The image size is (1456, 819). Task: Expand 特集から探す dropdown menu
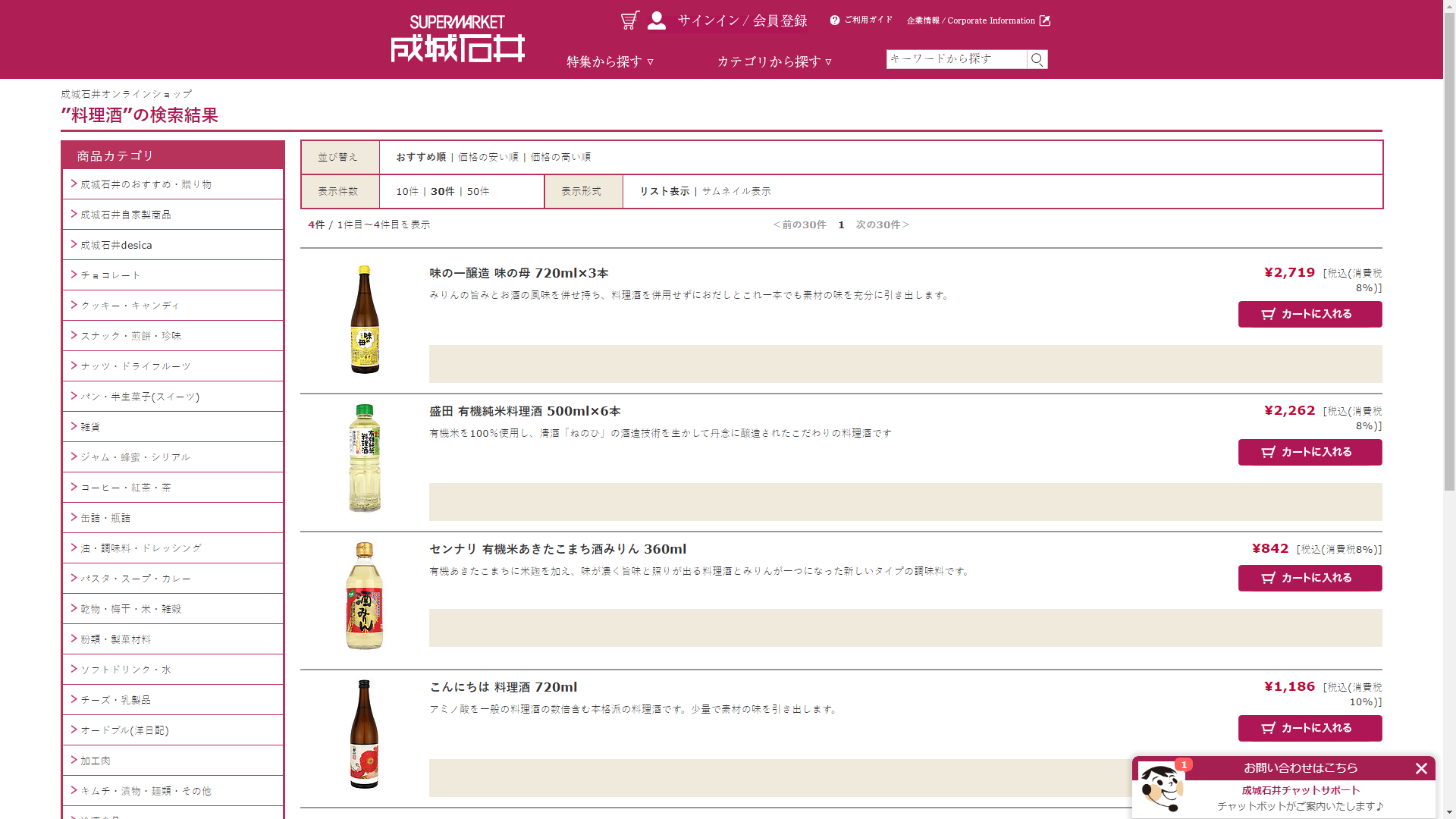[x=610, y=61]
